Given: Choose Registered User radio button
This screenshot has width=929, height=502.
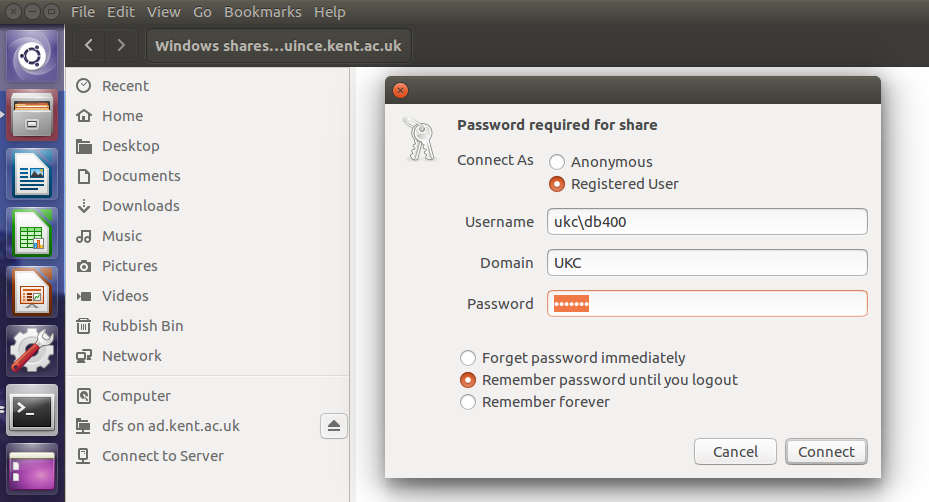Looking at the screenshot, I should tap(557, 184).
